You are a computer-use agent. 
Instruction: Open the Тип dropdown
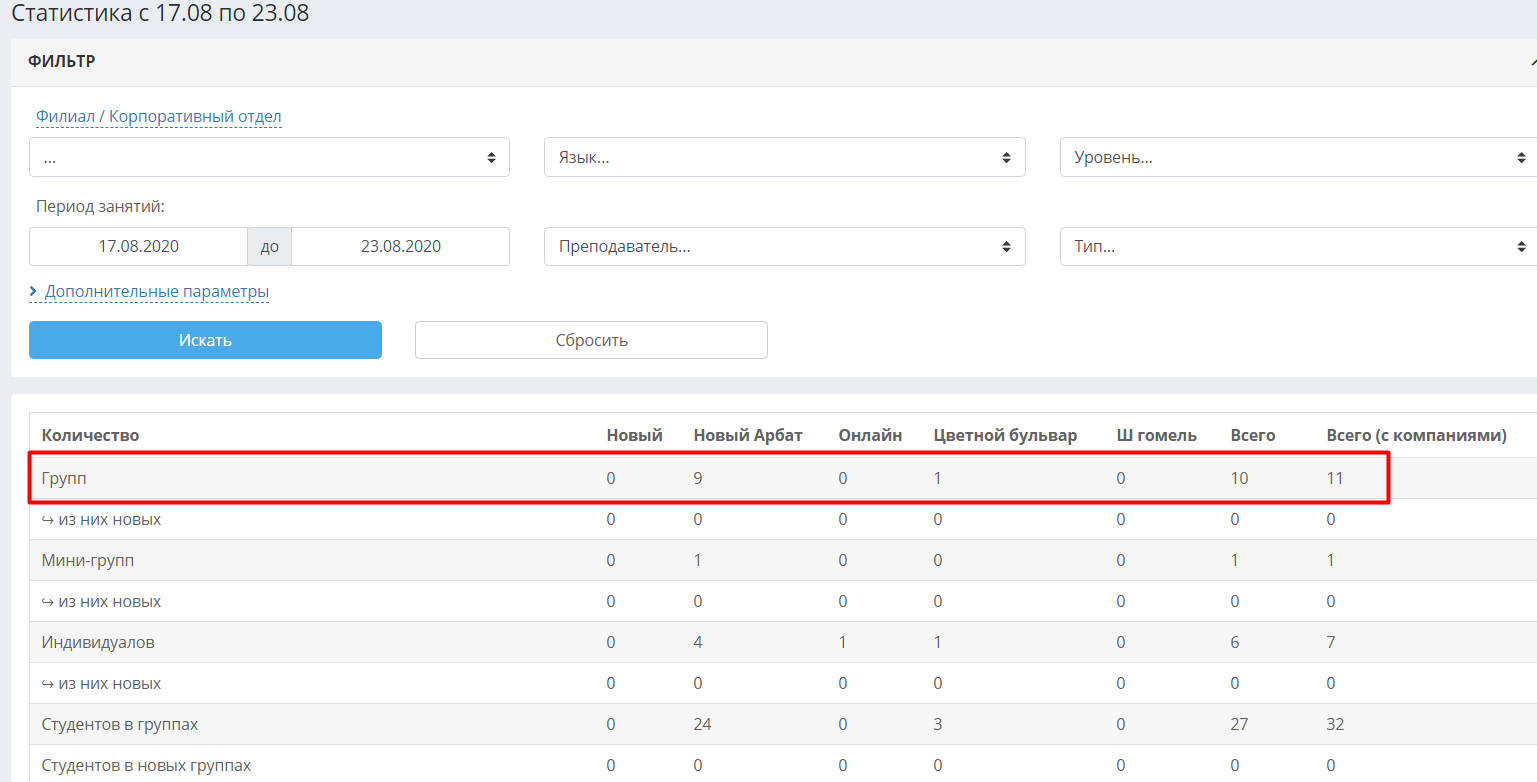[x=1298, y=246]
